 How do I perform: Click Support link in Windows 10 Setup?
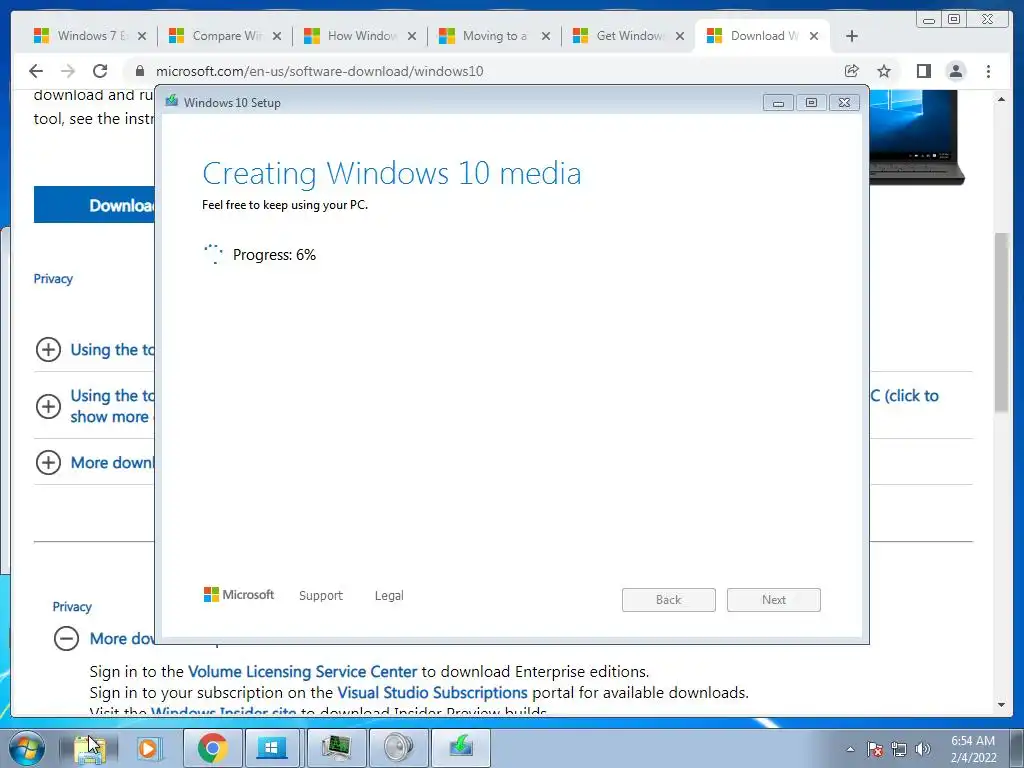tap(321, 596)
